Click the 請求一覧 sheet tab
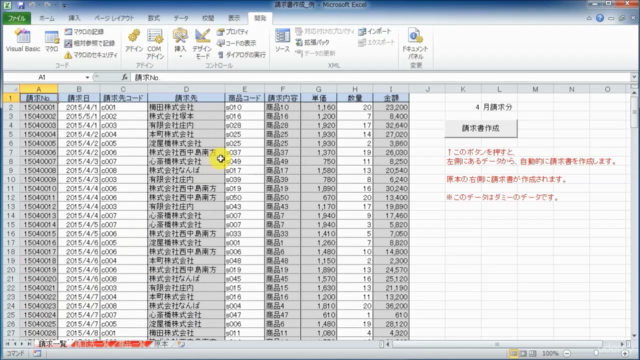Image resolution: width=640 pixels, height=360 pixels. tap(52, 344)
